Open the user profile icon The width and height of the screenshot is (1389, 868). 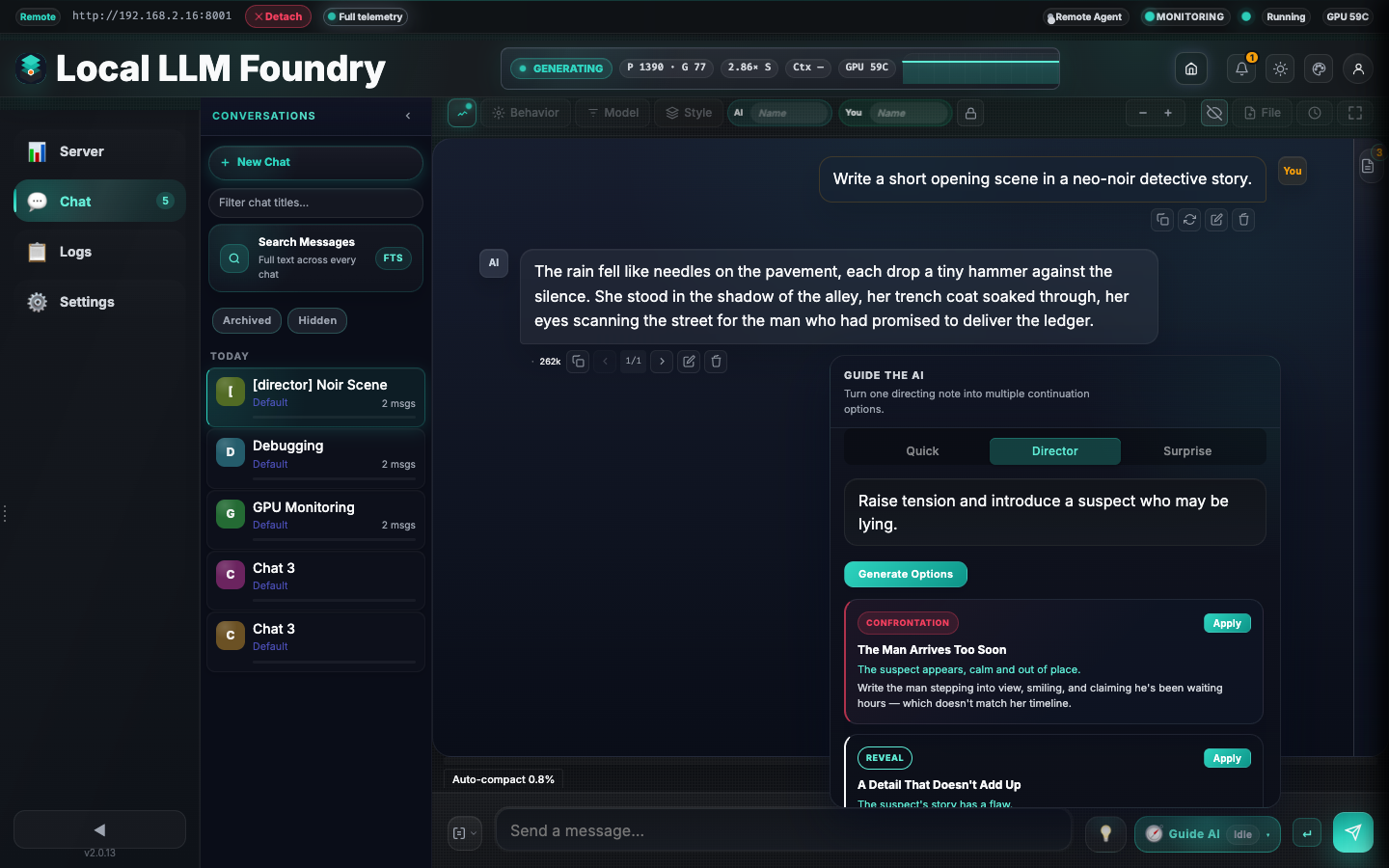[1358, 68]
